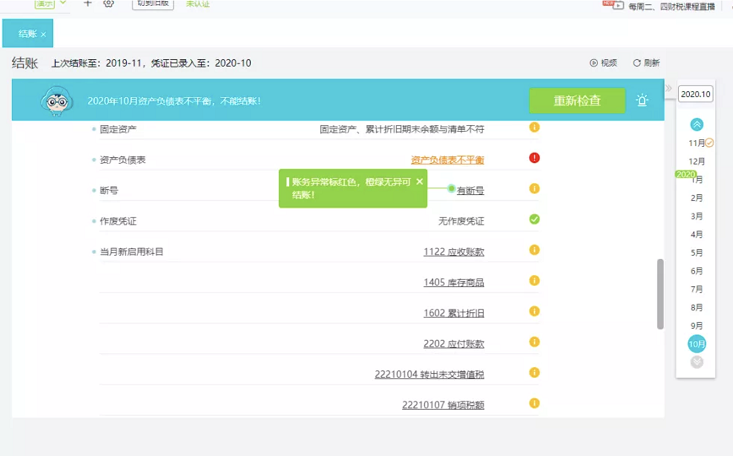733x456 pixels.
Task: Dismiss the green tooltip popup
Action: [420, 182]
